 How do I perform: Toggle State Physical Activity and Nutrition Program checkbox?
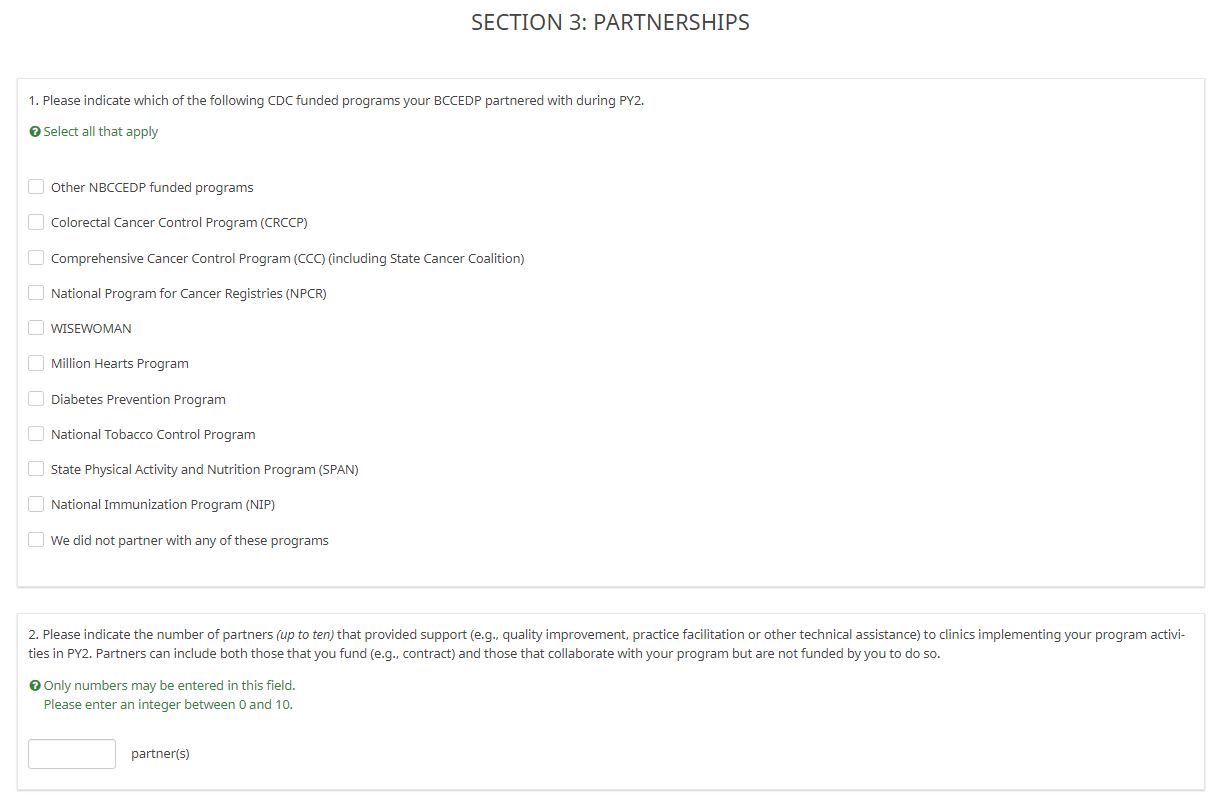coord(36,469)
